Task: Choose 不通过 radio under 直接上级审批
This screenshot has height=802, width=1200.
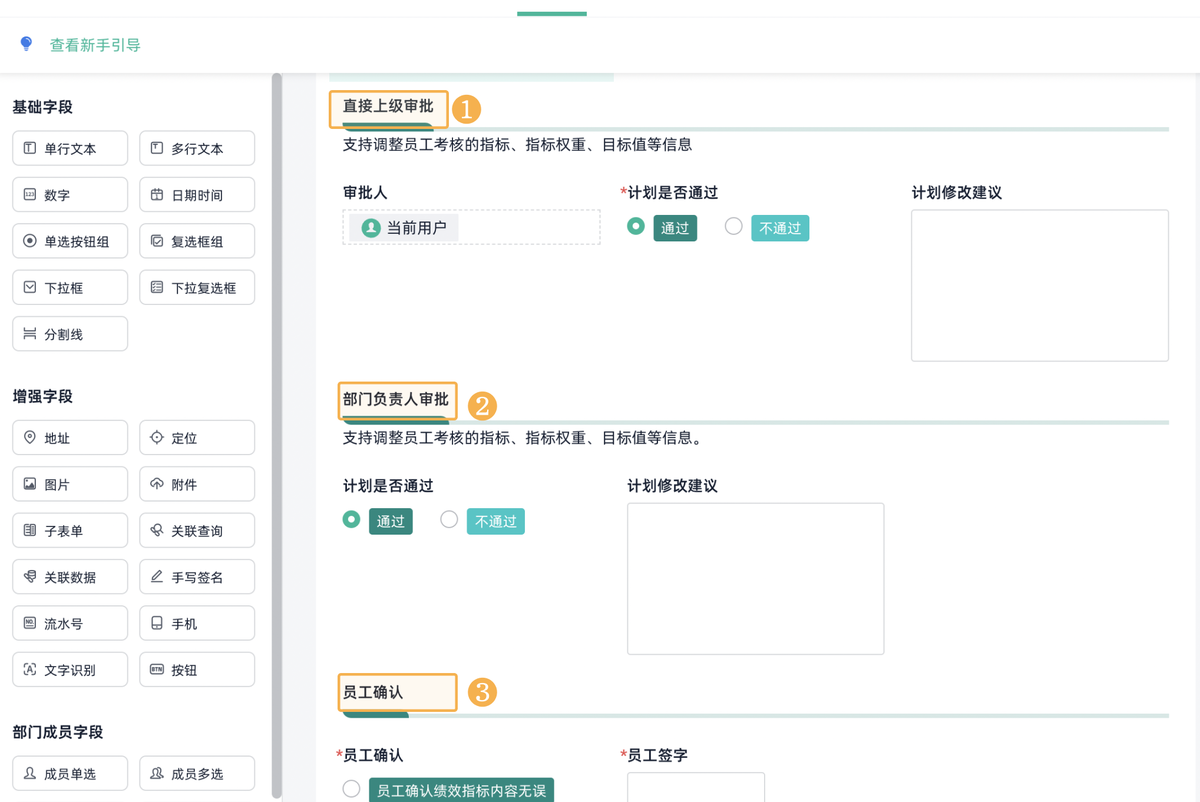Action: click(734, 227)
